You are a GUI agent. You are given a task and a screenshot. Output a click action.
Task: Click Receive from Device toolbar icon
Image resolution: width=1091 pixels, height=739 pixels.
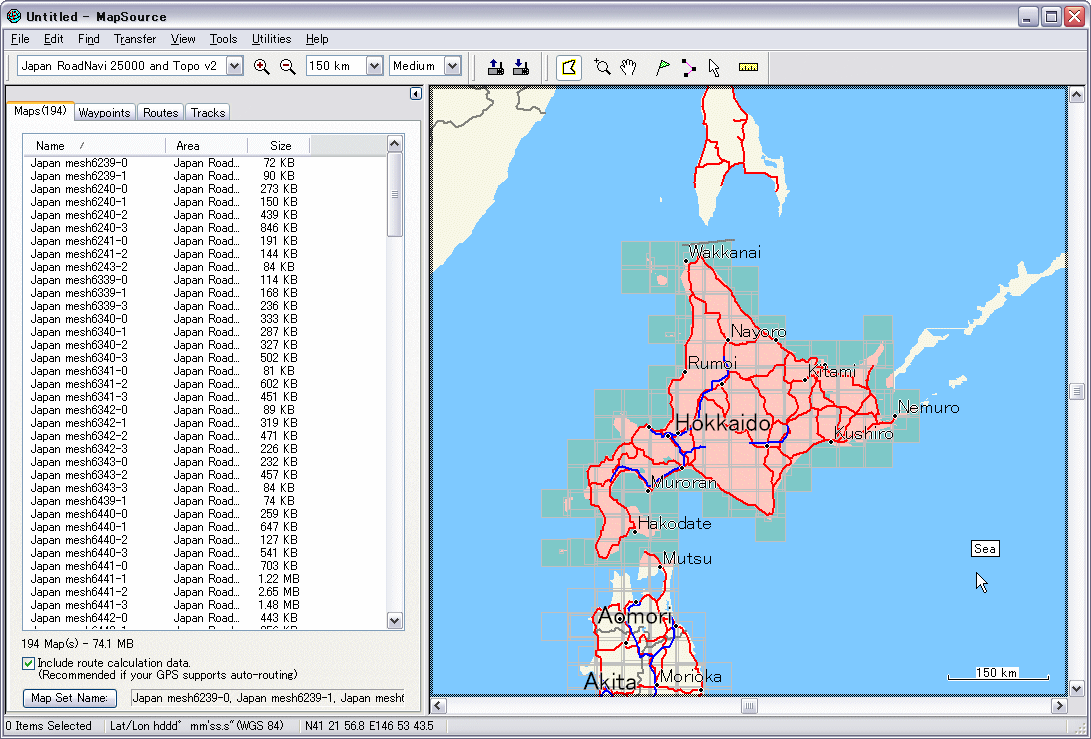(x=520, y=67)
